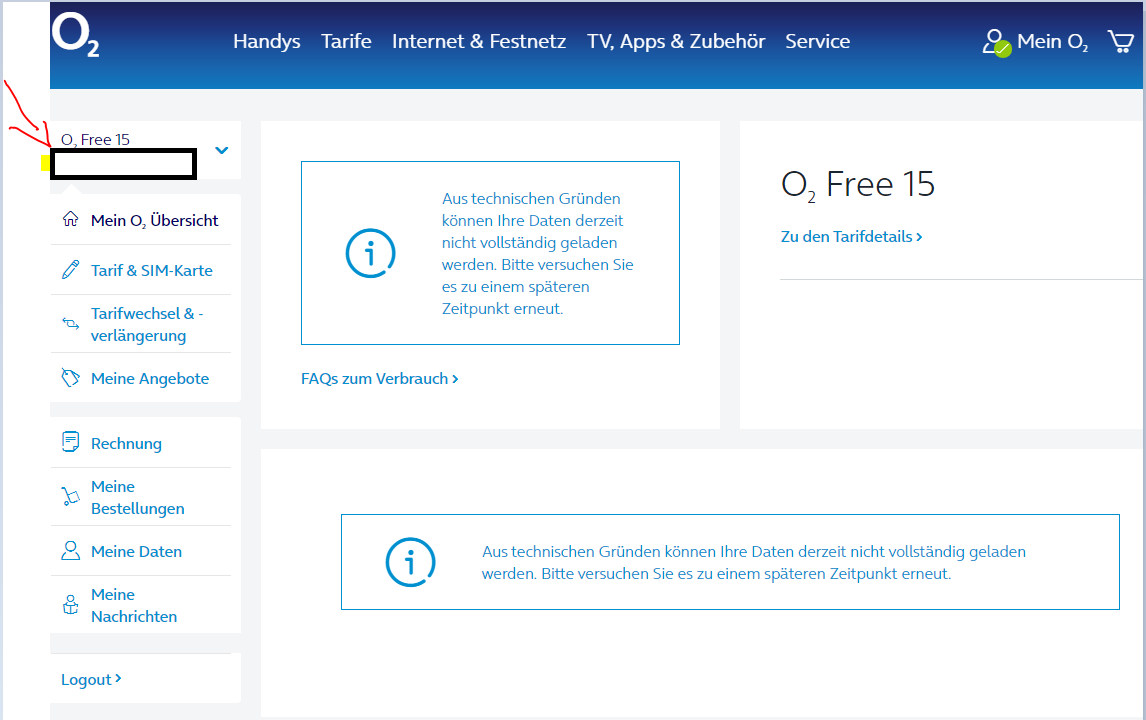Open the Internet & Festnetz menu

tap(479, 42)
